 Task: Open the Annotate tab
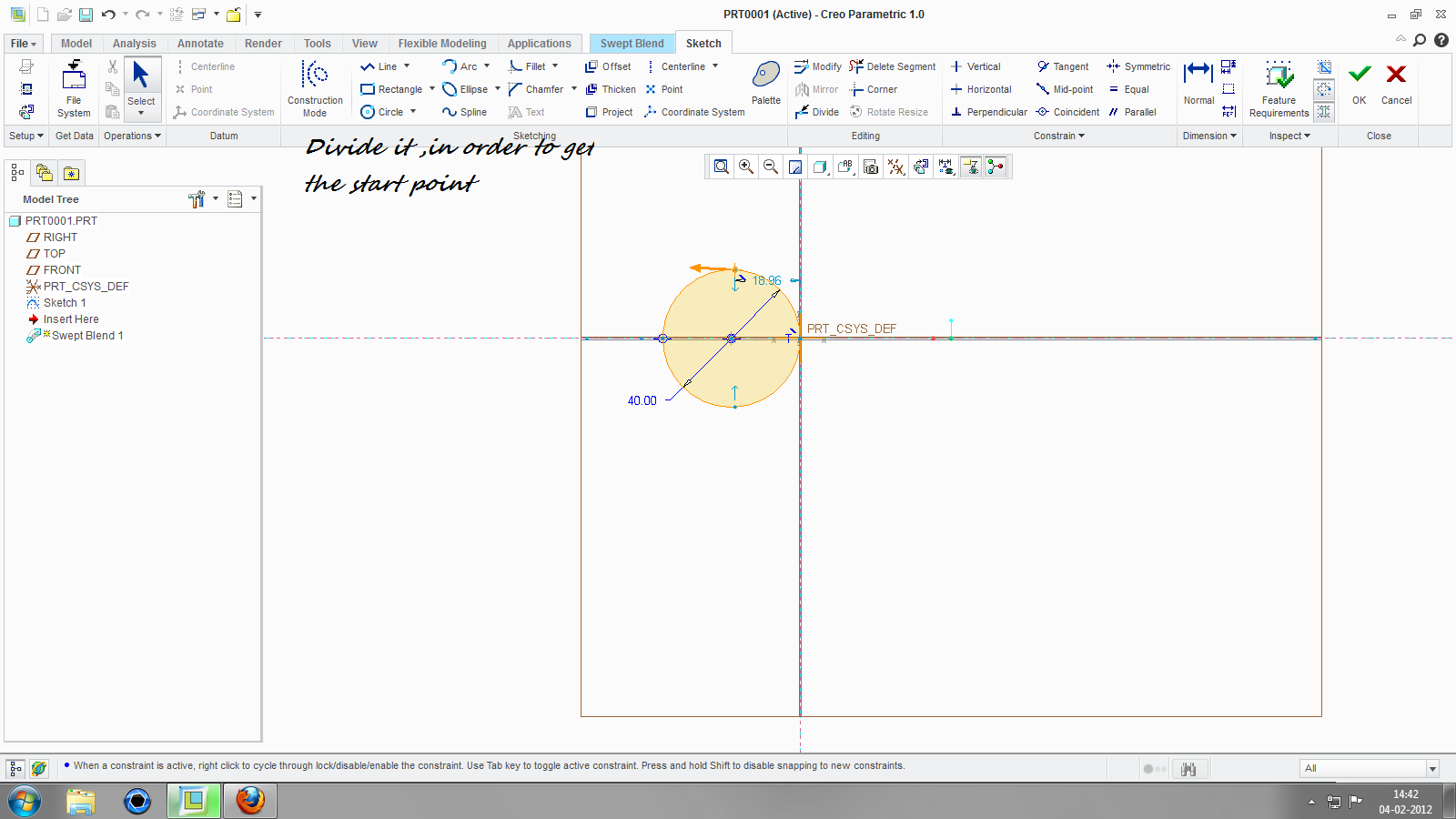pyautogui.click(x=200, y=44)
